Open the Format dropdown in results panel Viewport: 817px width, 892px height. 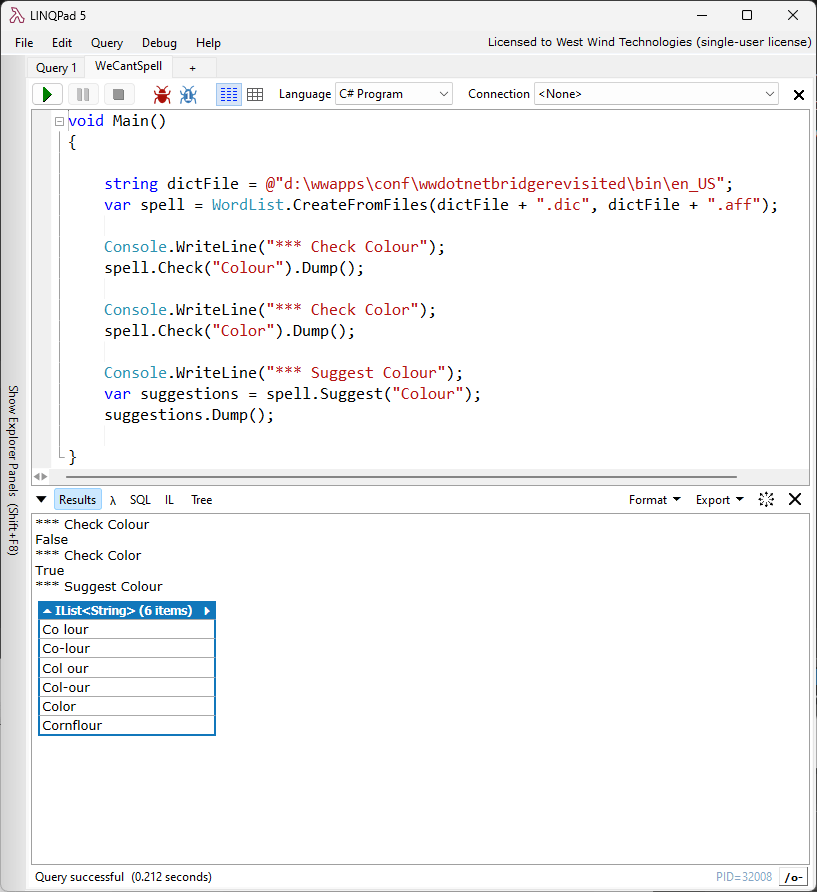654,500
